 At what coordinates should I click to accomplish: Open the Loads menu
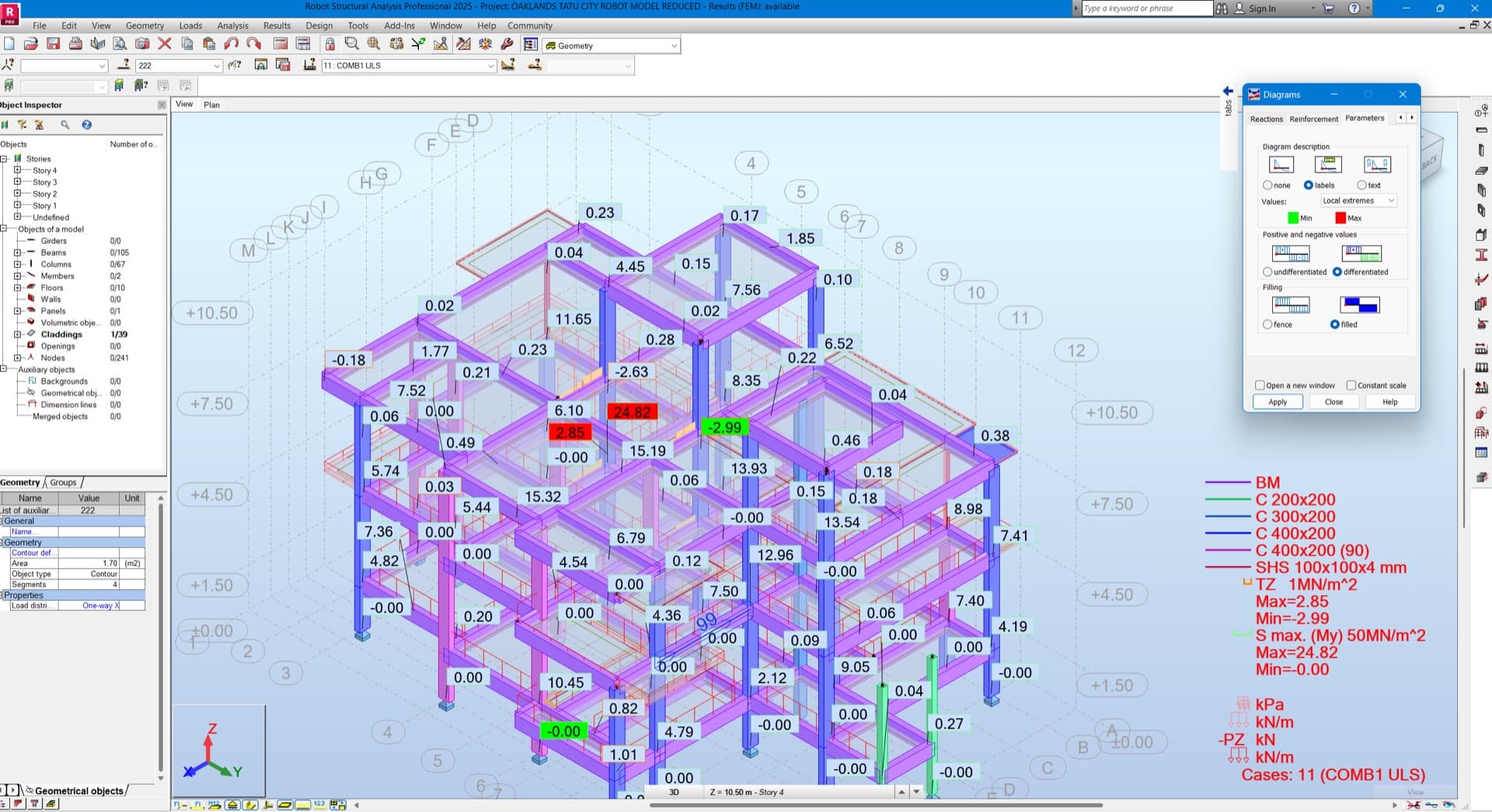[190, 26]
